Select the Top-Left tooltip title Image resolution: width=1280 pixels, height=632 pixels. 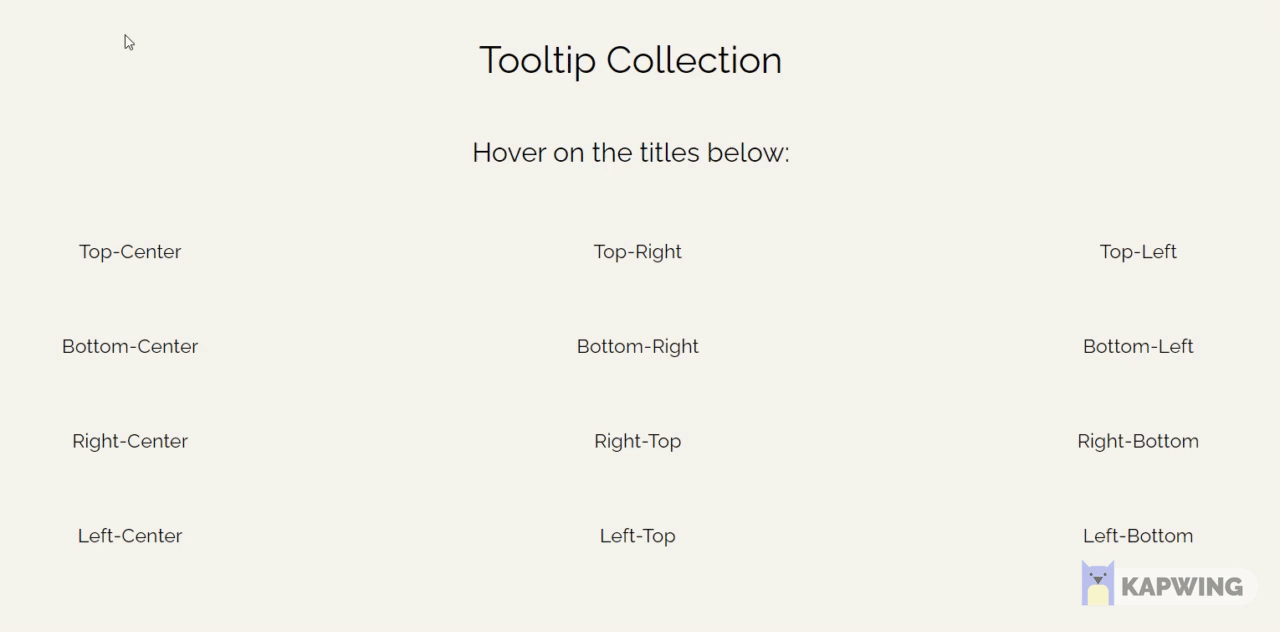[x=1138, y=251]
